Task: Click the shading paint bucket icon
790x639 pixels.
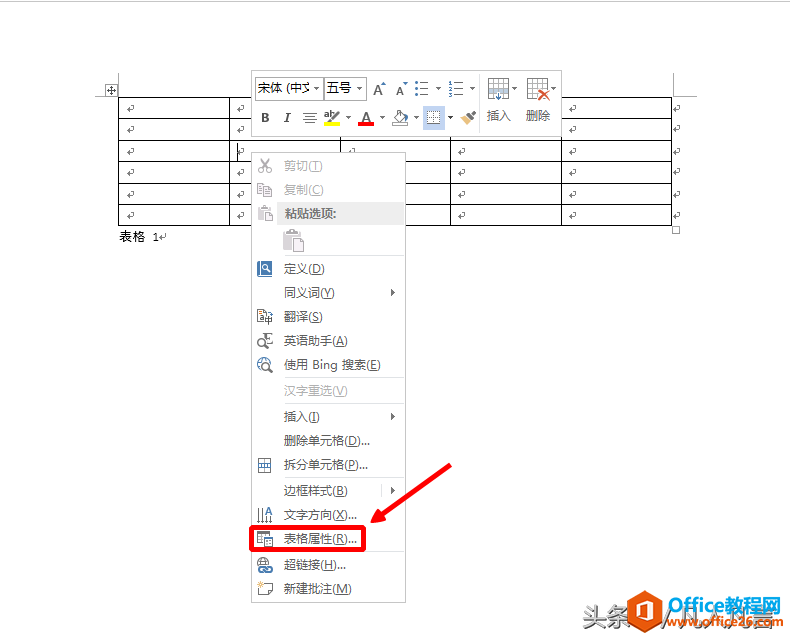Action: point(400,118)
